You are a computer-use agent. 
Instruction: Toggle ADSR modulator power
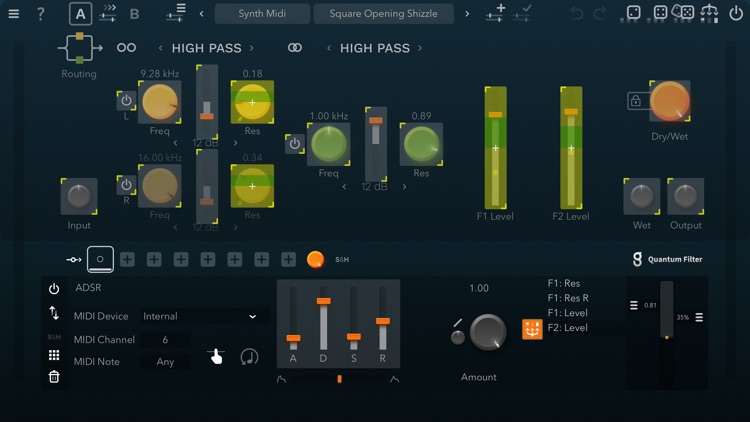click(54, 289)
